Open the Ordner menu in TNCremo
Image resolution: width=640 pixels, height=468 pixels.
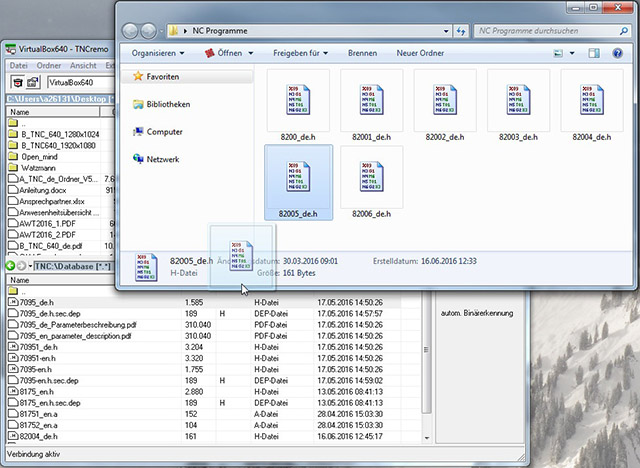(x=48, y=65)
